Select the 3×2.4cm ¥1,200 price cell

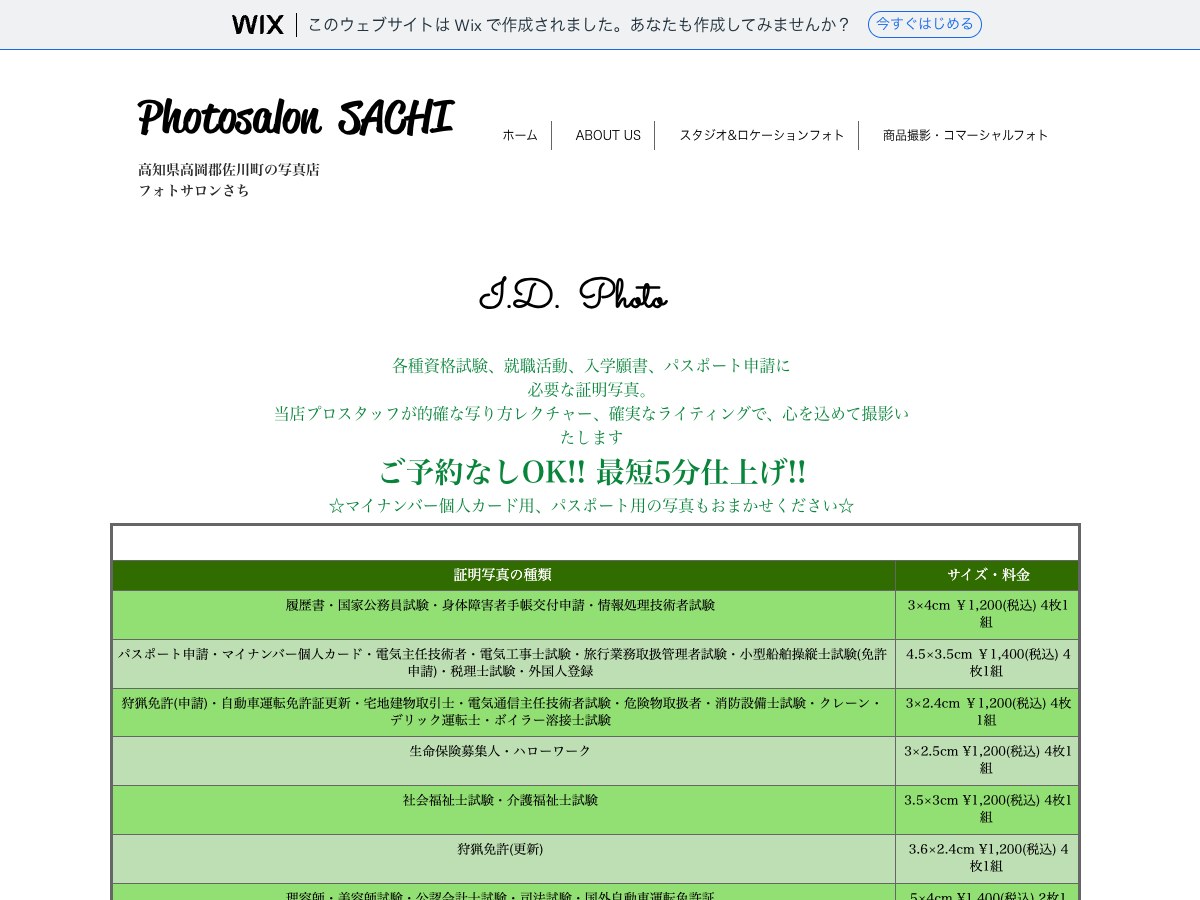pos(987,712)
